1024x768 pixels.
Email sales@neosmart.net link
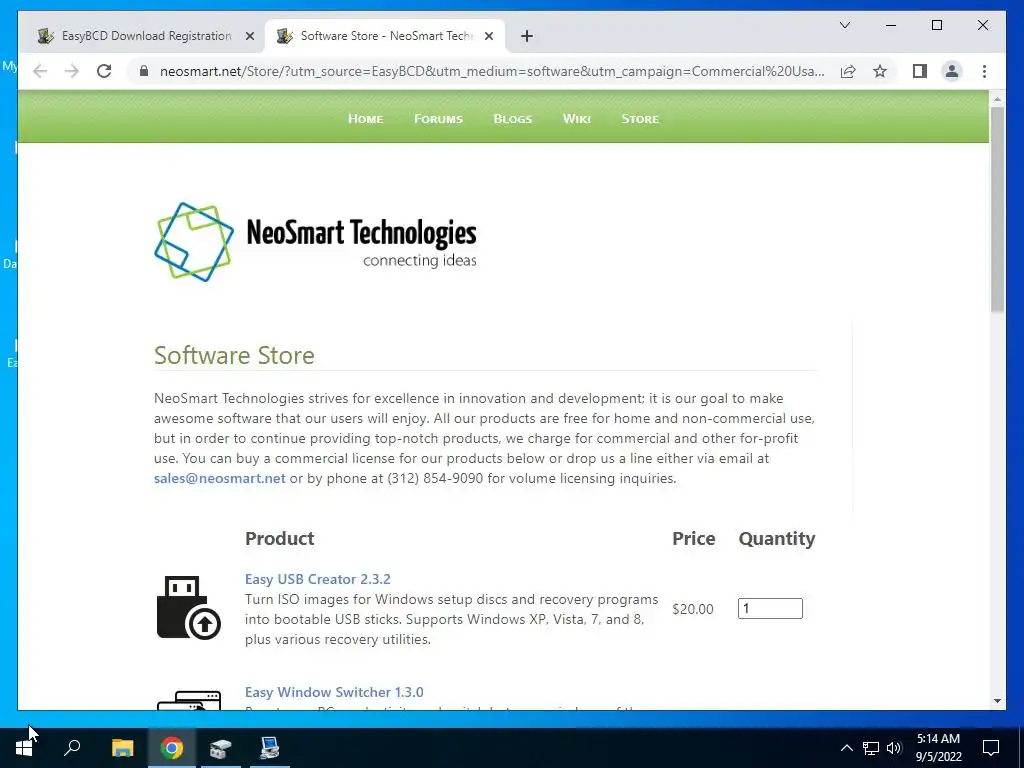click(x=219, y=478)
